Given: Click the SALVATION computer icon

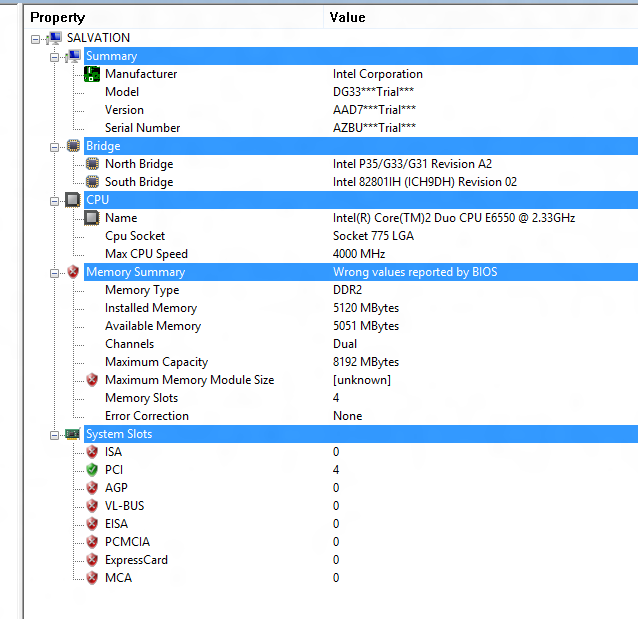Looking at the screenshot, I should 54,38.
